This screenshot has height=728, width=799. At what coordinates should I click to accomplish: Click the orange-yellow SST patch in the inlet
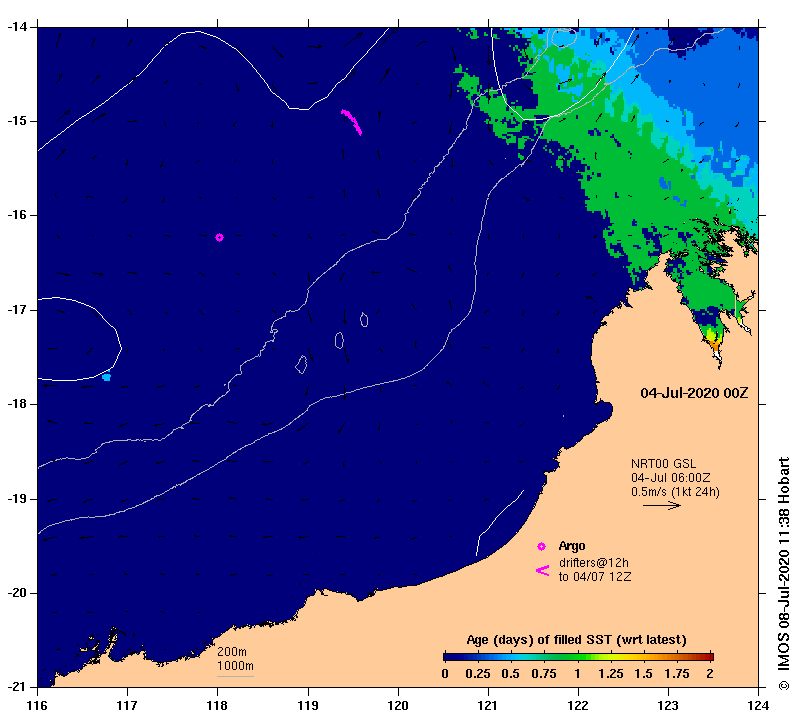pos(713,340)
